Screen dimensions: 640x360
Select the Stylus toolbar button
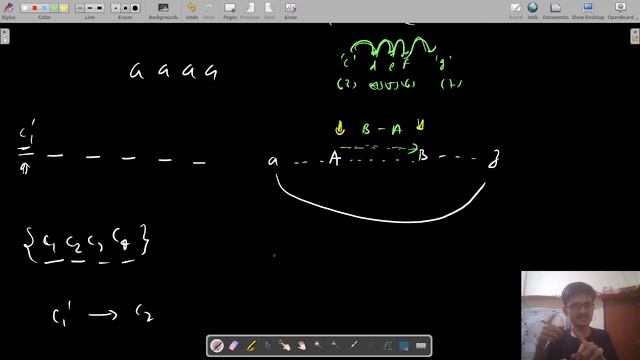[8, 10]
